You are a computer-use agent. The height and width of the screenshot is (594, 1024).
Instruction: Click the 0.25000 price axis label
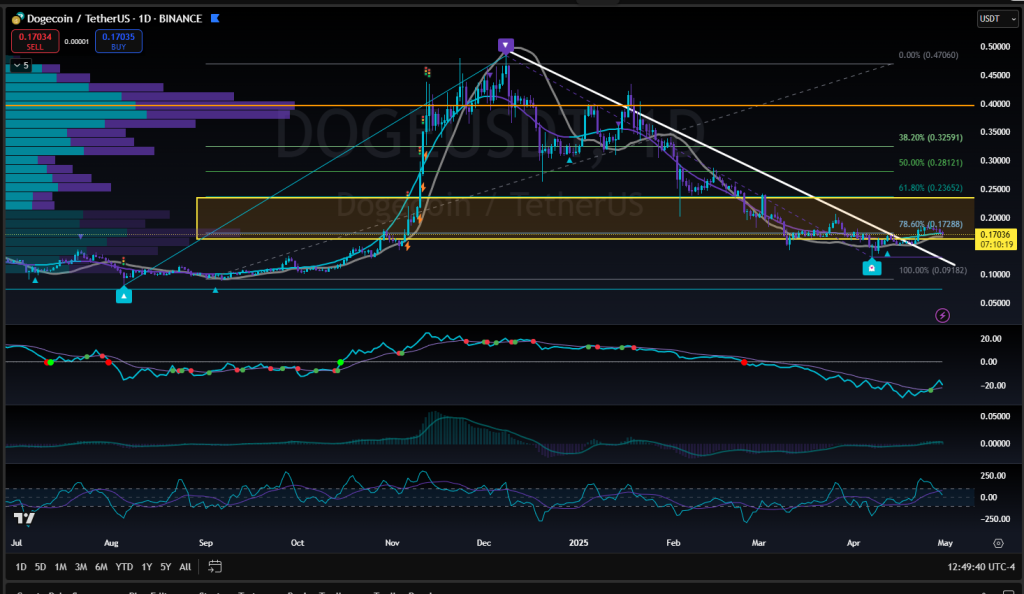tap(995, 189)
